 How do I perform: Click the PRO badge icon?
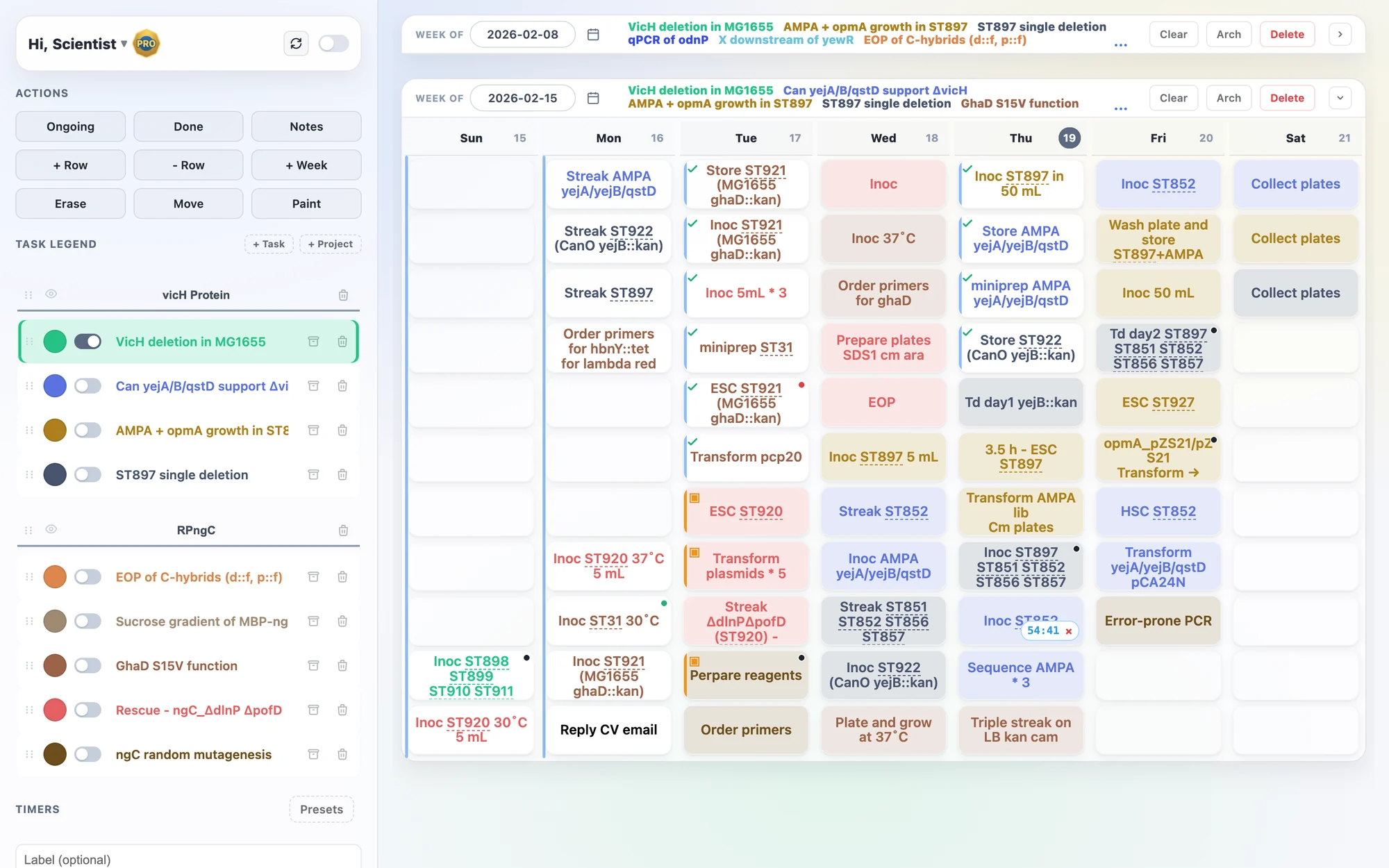(x=146, y=44)
